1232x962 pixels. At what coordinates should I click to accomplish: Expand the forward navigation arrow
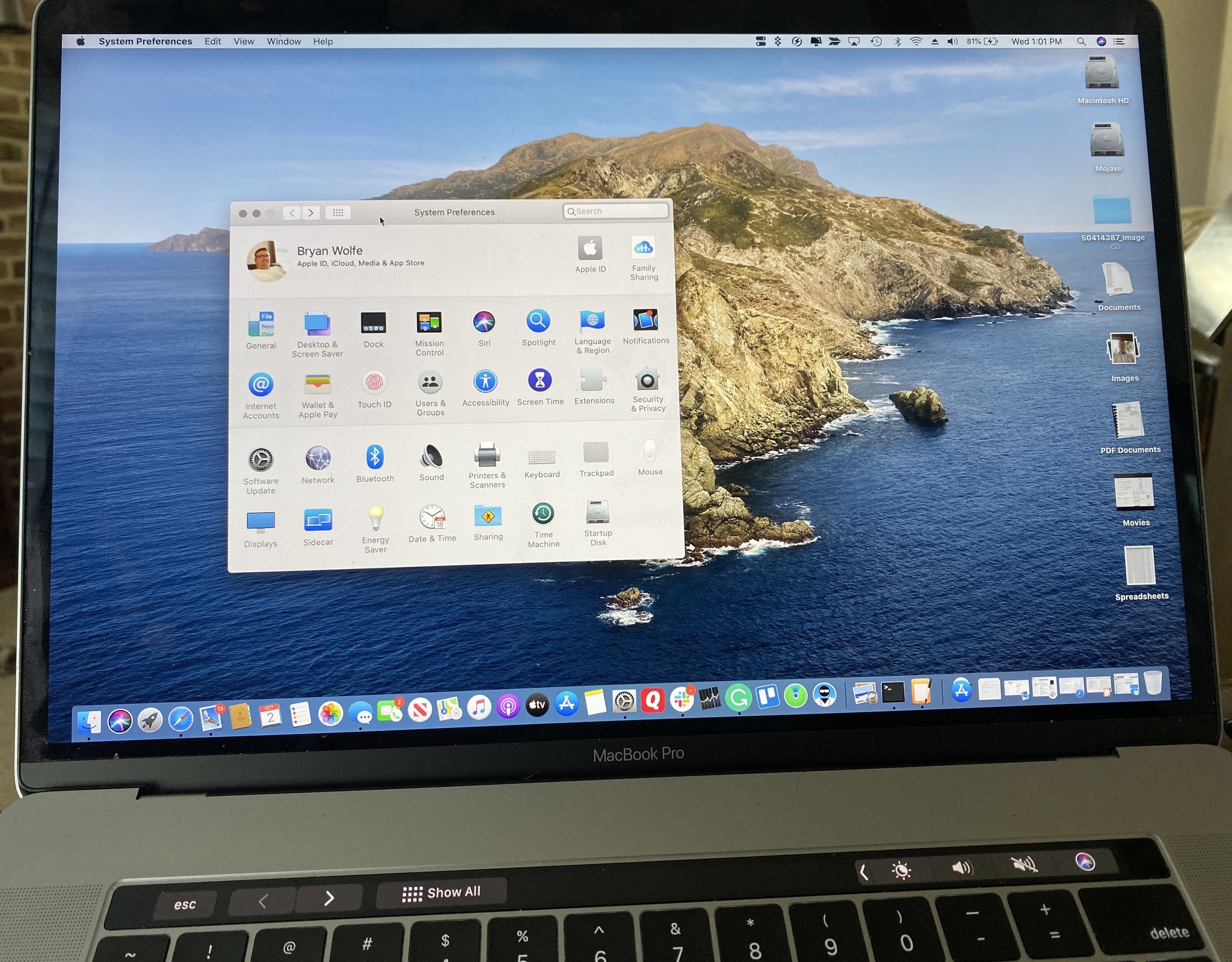tap(312, 211)
